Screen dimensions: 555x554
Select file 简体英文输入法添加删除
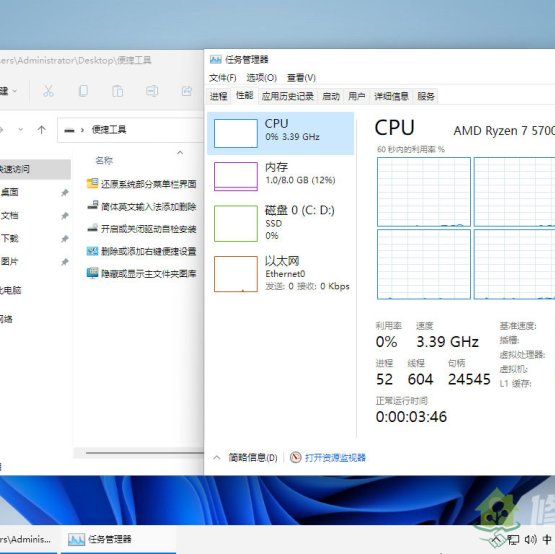[142, 206]
